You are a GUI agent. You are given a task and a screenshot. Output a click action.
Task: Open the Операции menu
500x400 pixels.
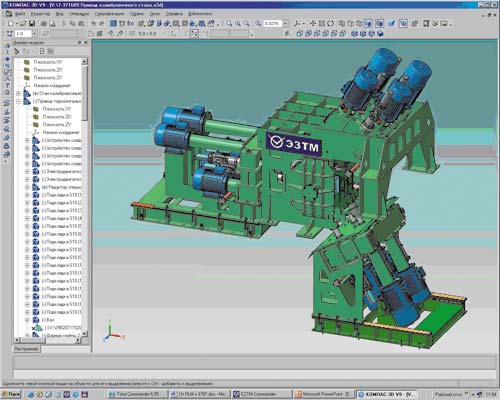[79, 14]
